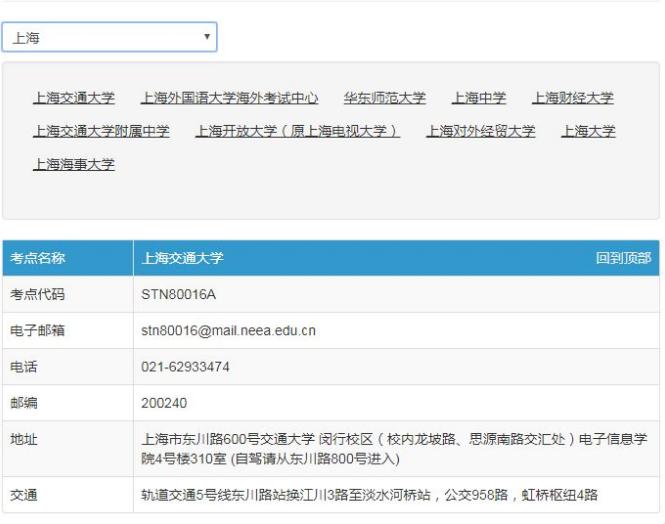Click the 地址 label cell
Viewport: 665px width, 524px height.
[68, 449]
